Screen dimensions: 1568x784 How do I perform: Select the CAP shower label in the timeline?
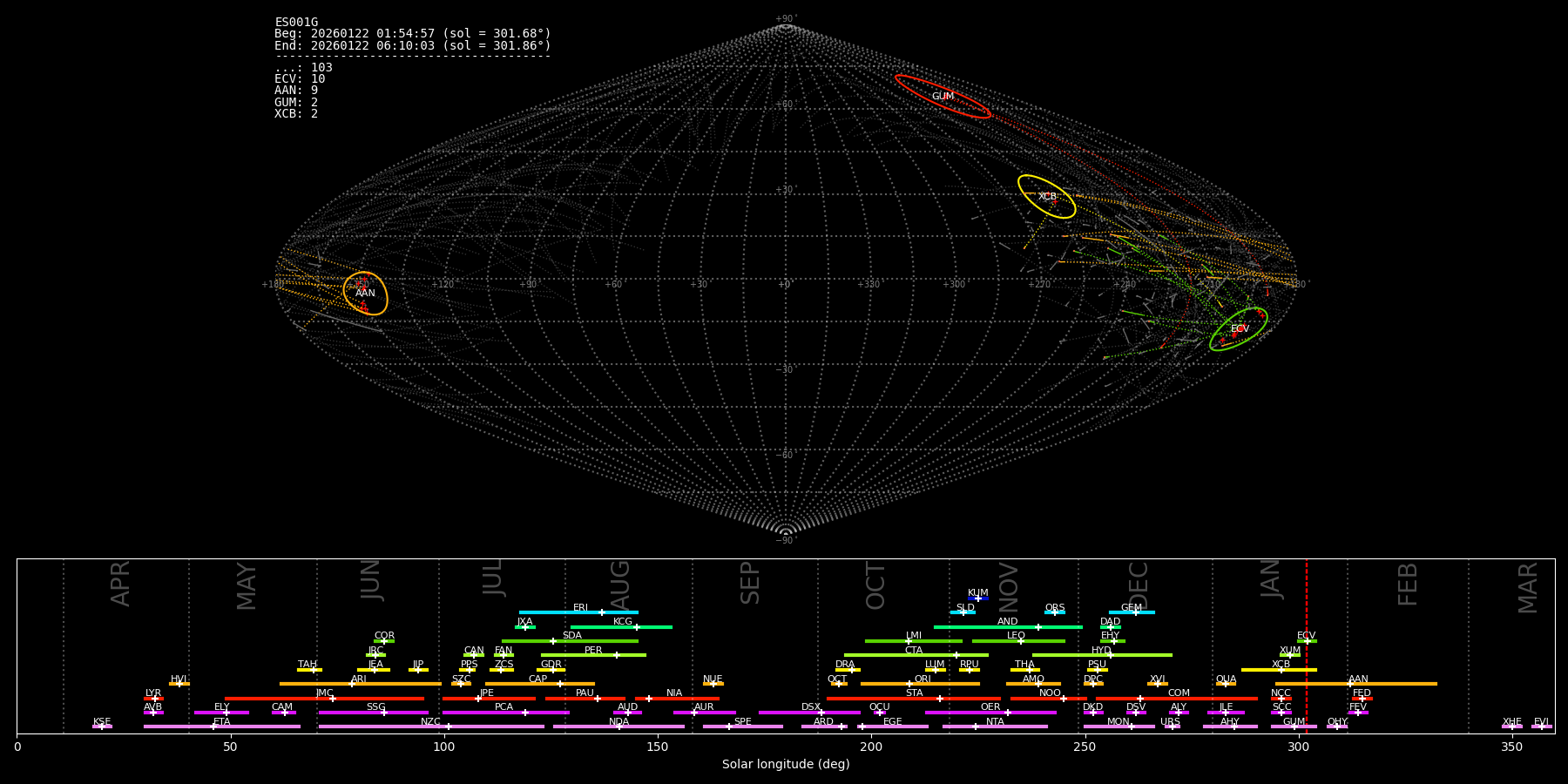pos(538,679)
